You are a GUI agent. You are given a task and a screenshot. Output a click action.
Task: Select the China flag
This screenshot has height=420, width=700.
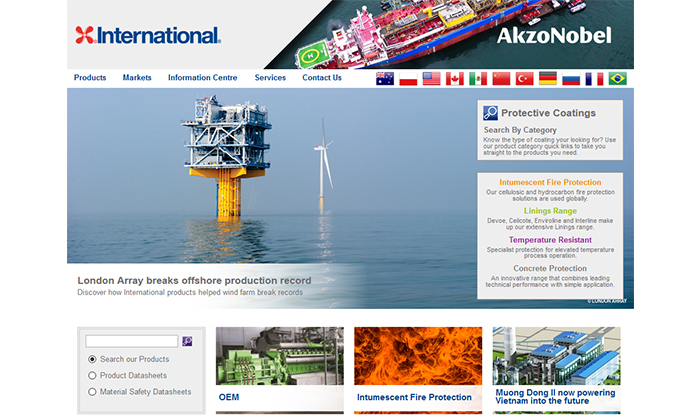(501, 79)
